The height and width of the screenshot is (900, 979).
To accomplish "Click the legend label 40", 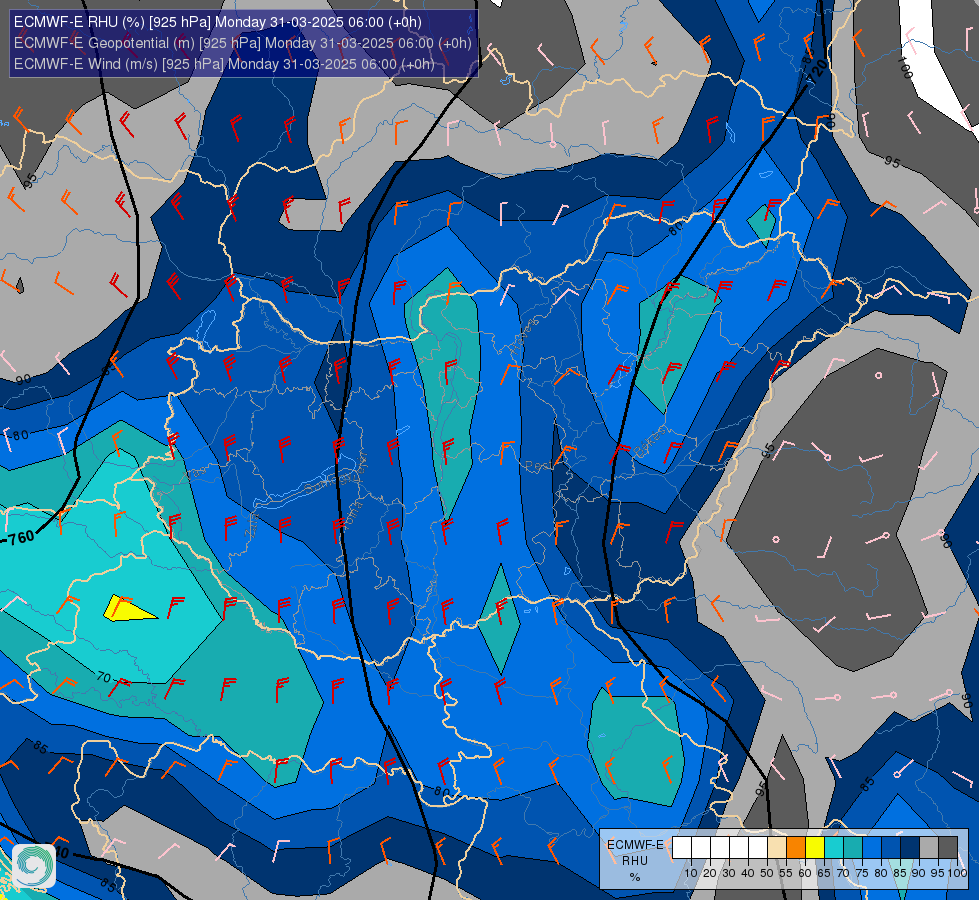I will coord(748,873).
